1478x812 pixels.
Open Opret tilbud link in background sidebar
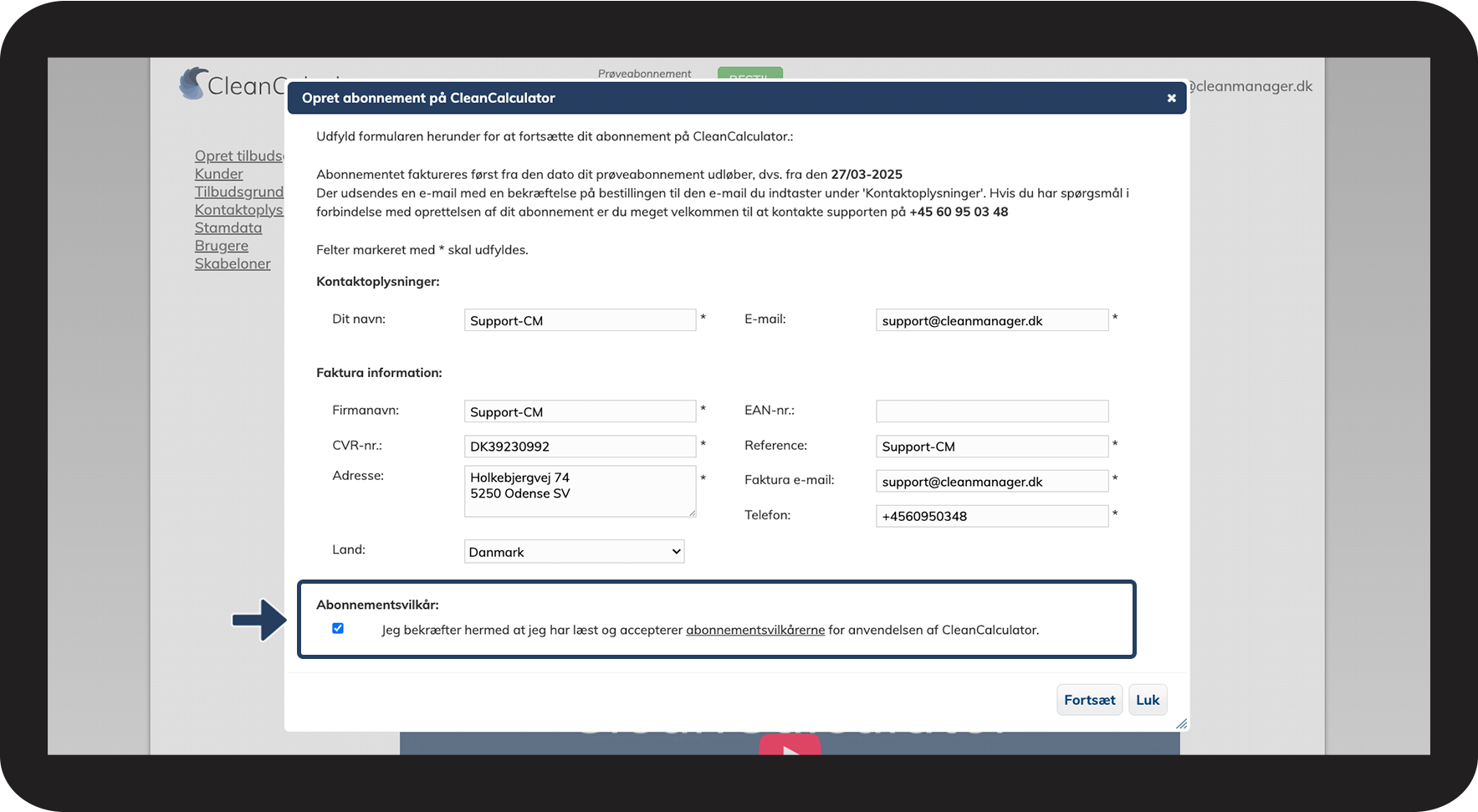(239, 156)
